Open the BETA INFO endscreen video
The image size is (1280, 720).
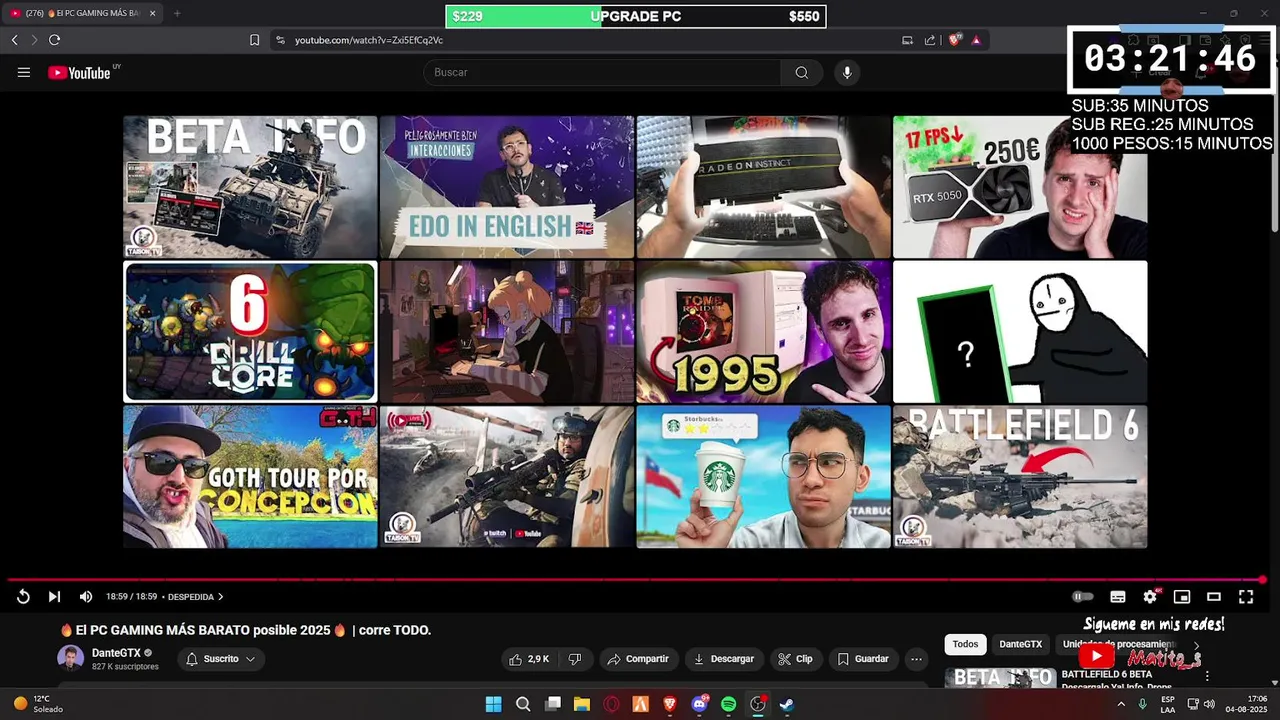pos(250,187)
